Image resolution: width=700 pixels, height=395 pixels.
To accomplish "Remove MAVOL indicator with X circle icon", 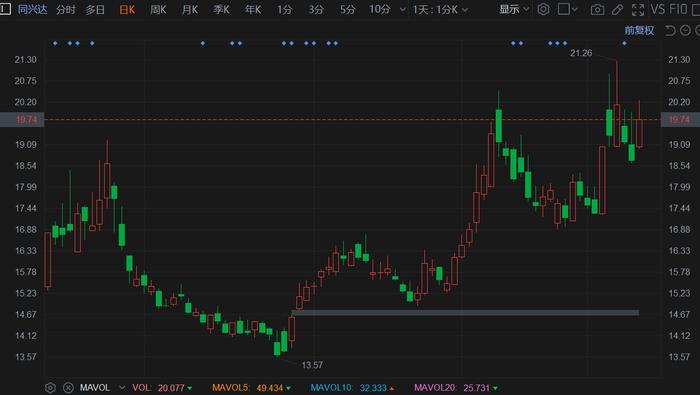I will pyautogui.click(x=68, y=387).
